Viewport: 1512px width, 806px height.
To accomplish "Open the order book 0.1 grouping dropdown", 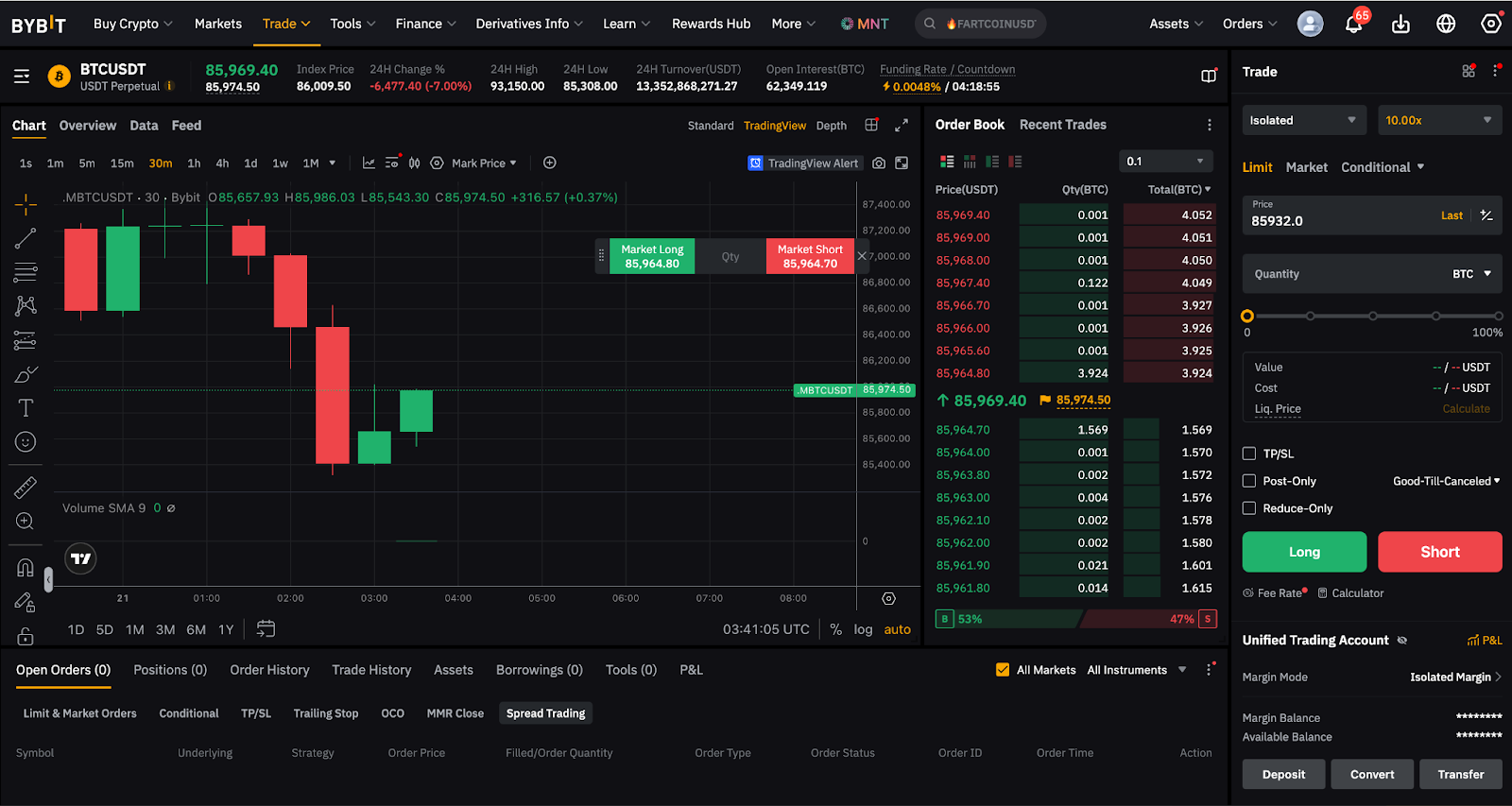I will pyautogui.click(x=1166, y=162).
